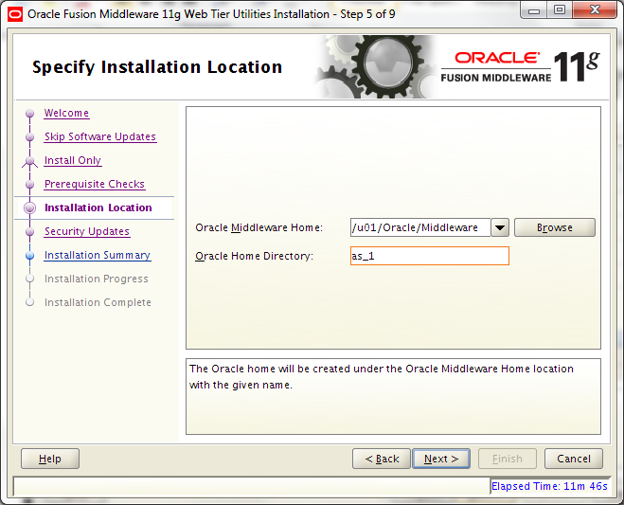Expand the Oracle Middleware Home dropdown arrow
This screenshot has width=624, height=505.
500,228
